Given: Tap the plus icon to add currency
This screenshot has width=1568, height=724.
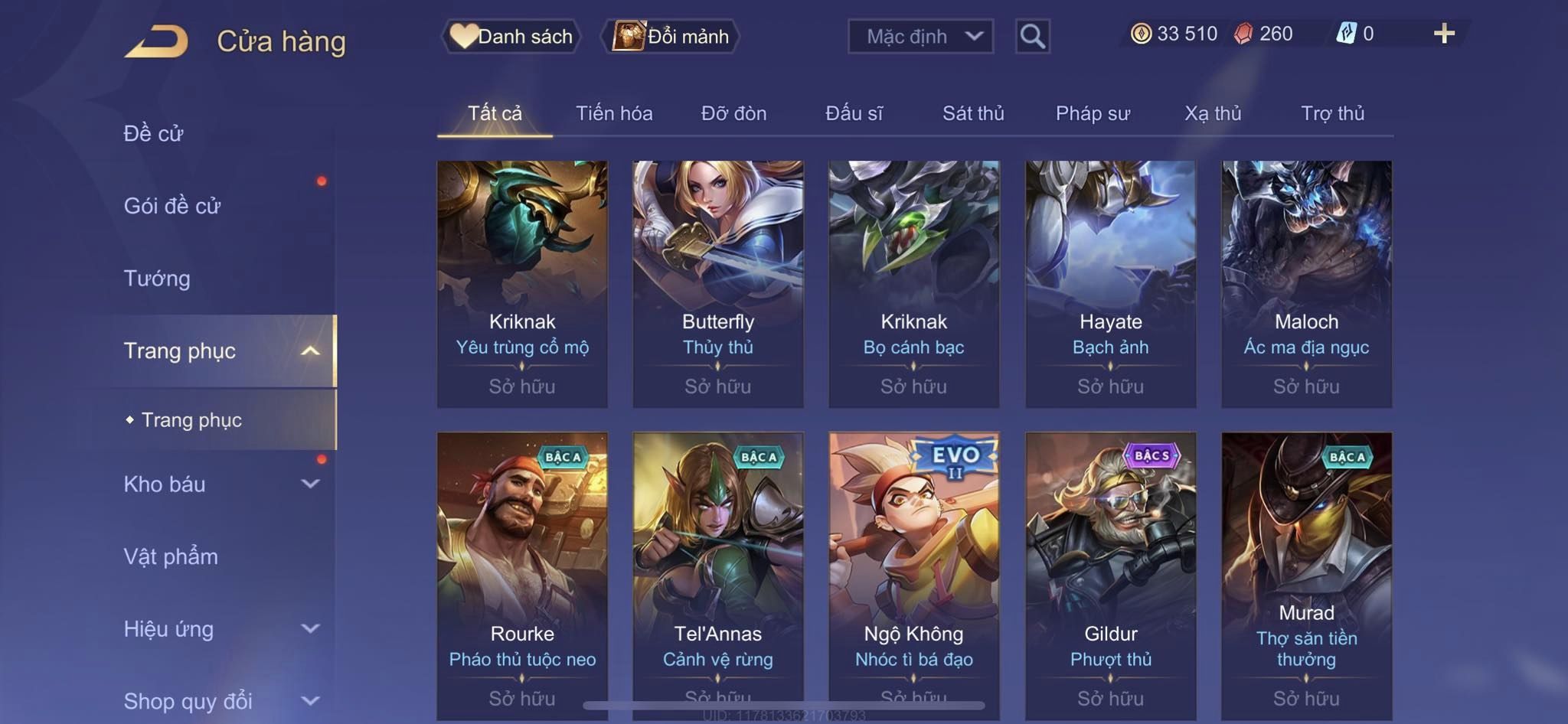Looking at the screenshot, I should (1444, 34).
